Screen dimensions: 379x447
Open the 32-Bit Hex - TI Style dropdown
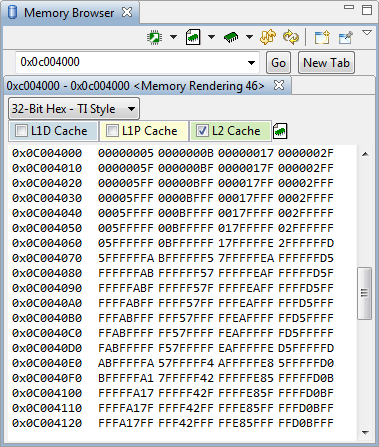74,109
